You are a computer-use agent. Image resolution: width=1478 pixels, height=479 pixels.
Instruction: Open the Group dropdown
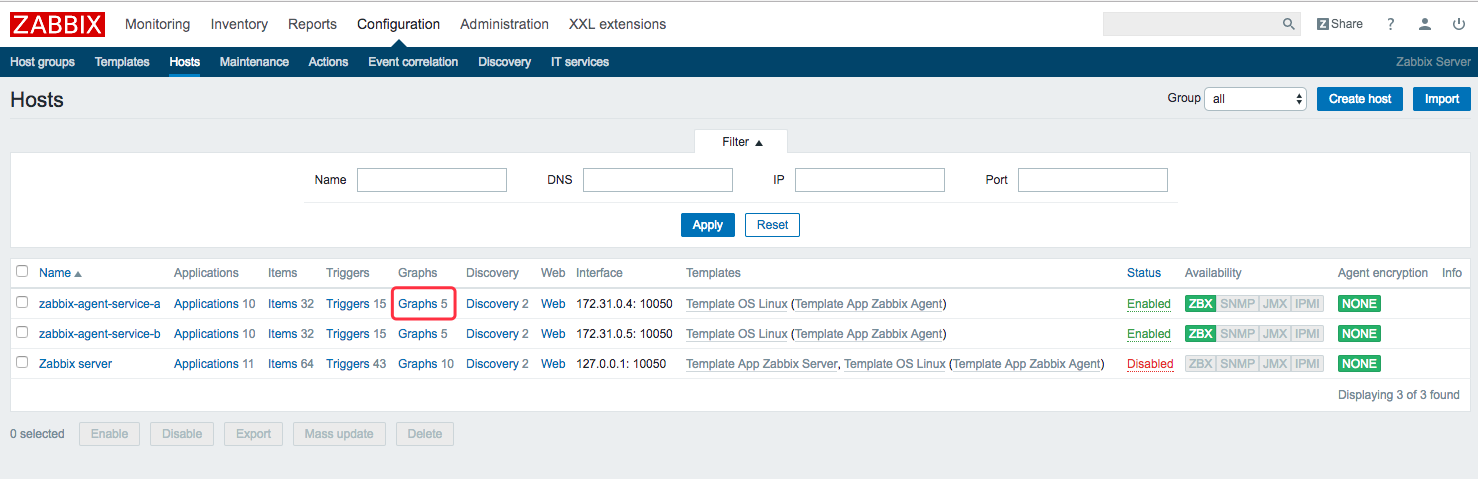point(1256,99)
